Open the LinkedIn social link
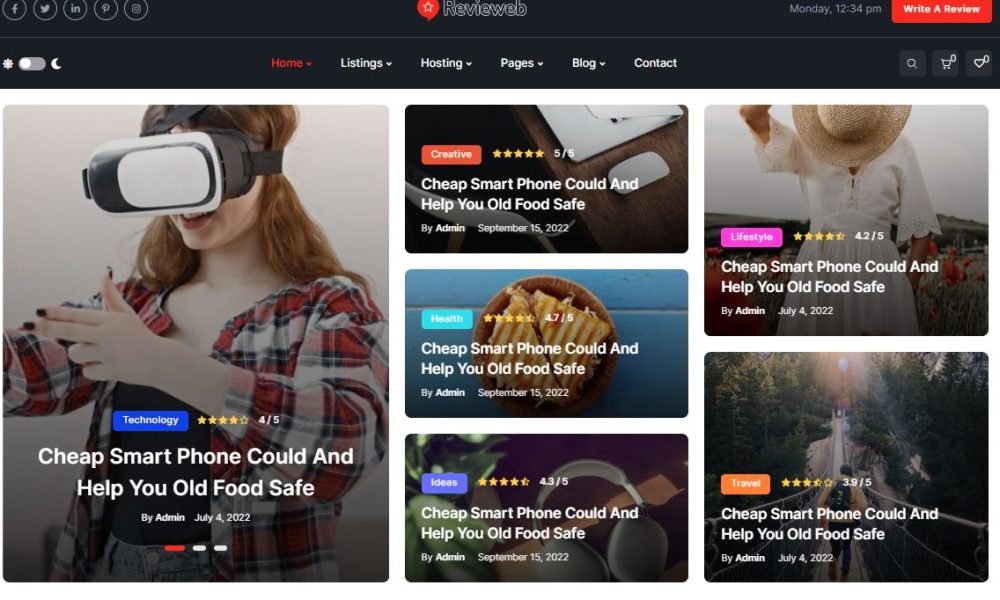The image size is (1000, 600). (x=75, y=9)
